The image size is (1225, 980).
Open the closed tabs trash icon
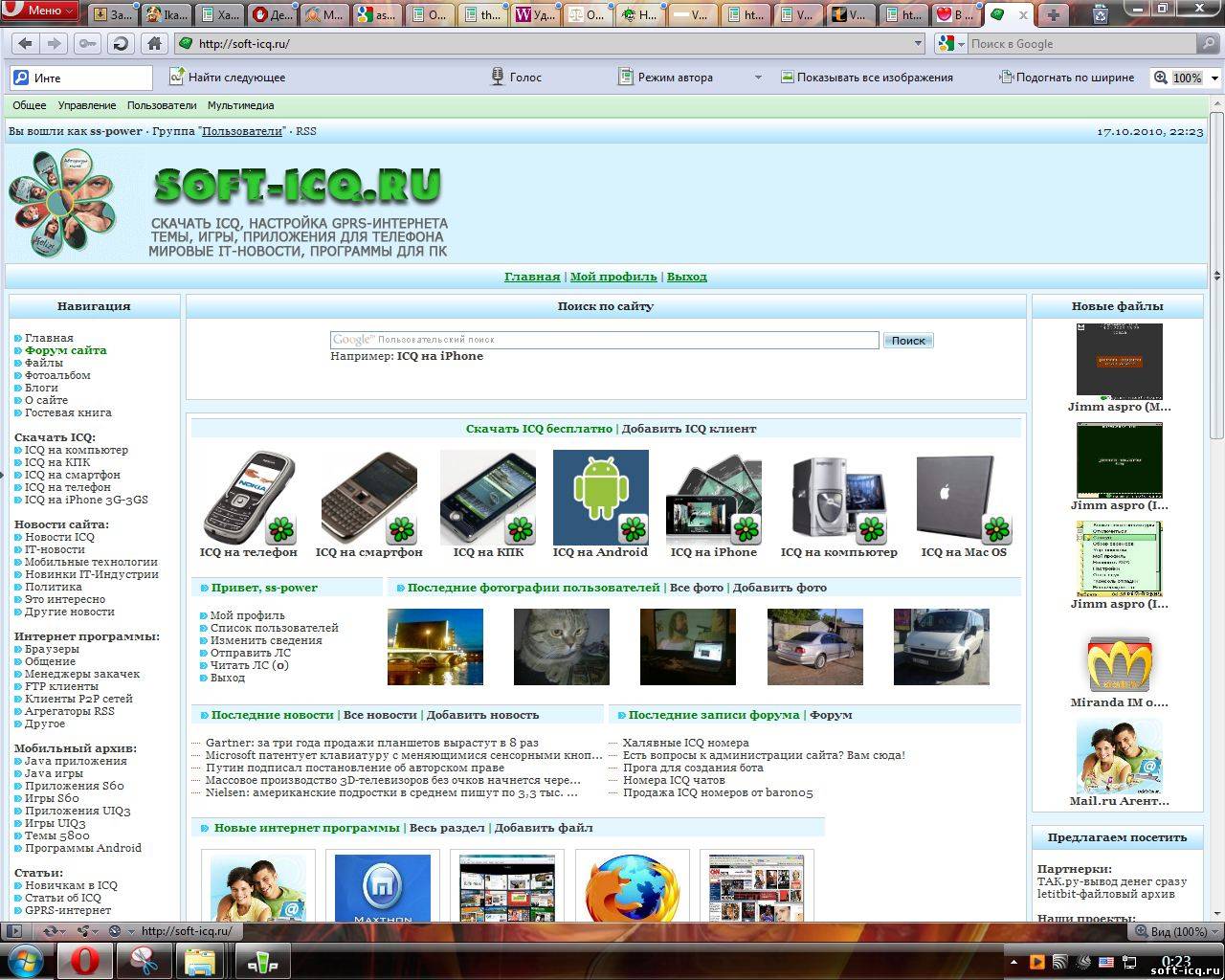pyautogui.click(x=1102, y=14)
